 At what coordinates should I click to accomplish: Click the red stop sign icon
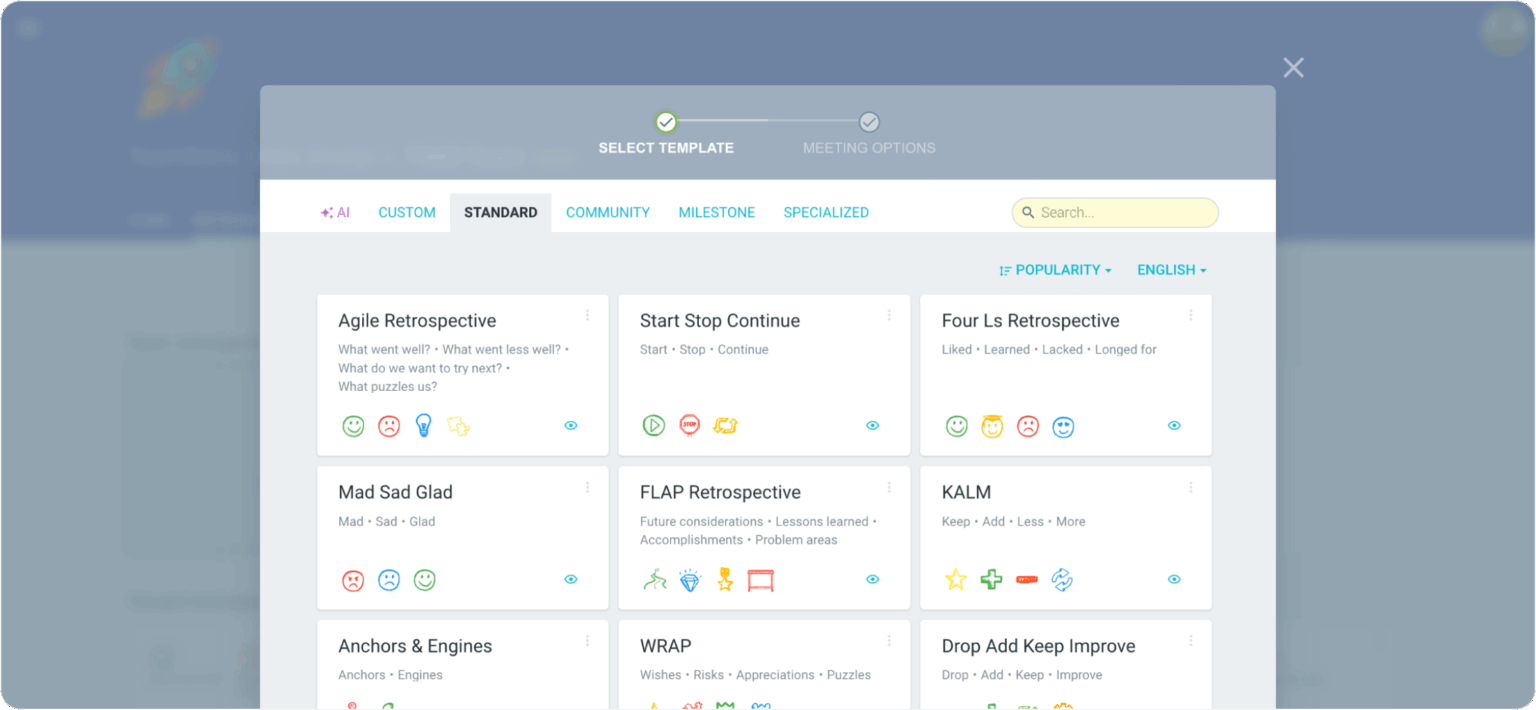(690, 425)
